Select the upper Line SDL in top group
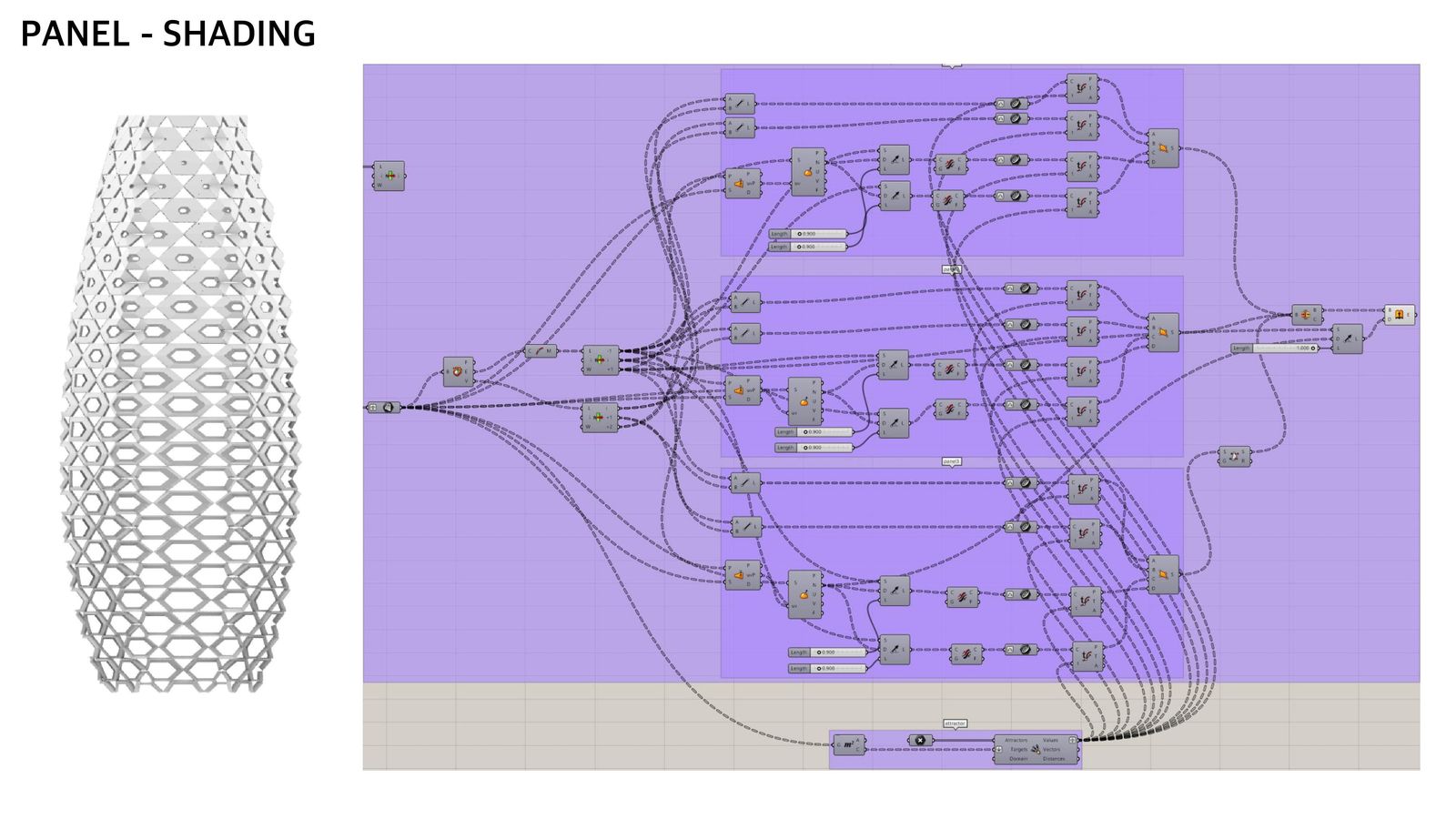1456x819 pixels. [x=894, y=160]
